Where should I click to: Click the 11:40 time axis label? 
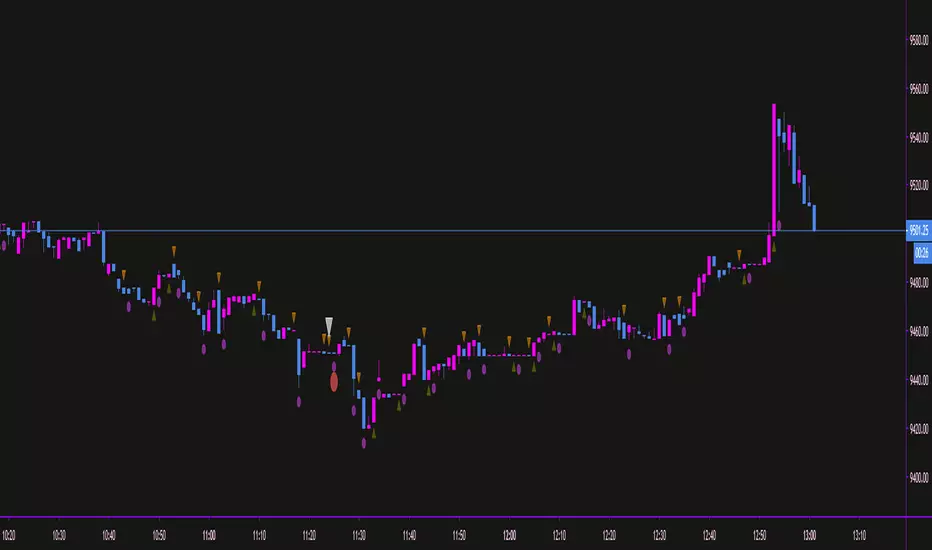(409, 535)
